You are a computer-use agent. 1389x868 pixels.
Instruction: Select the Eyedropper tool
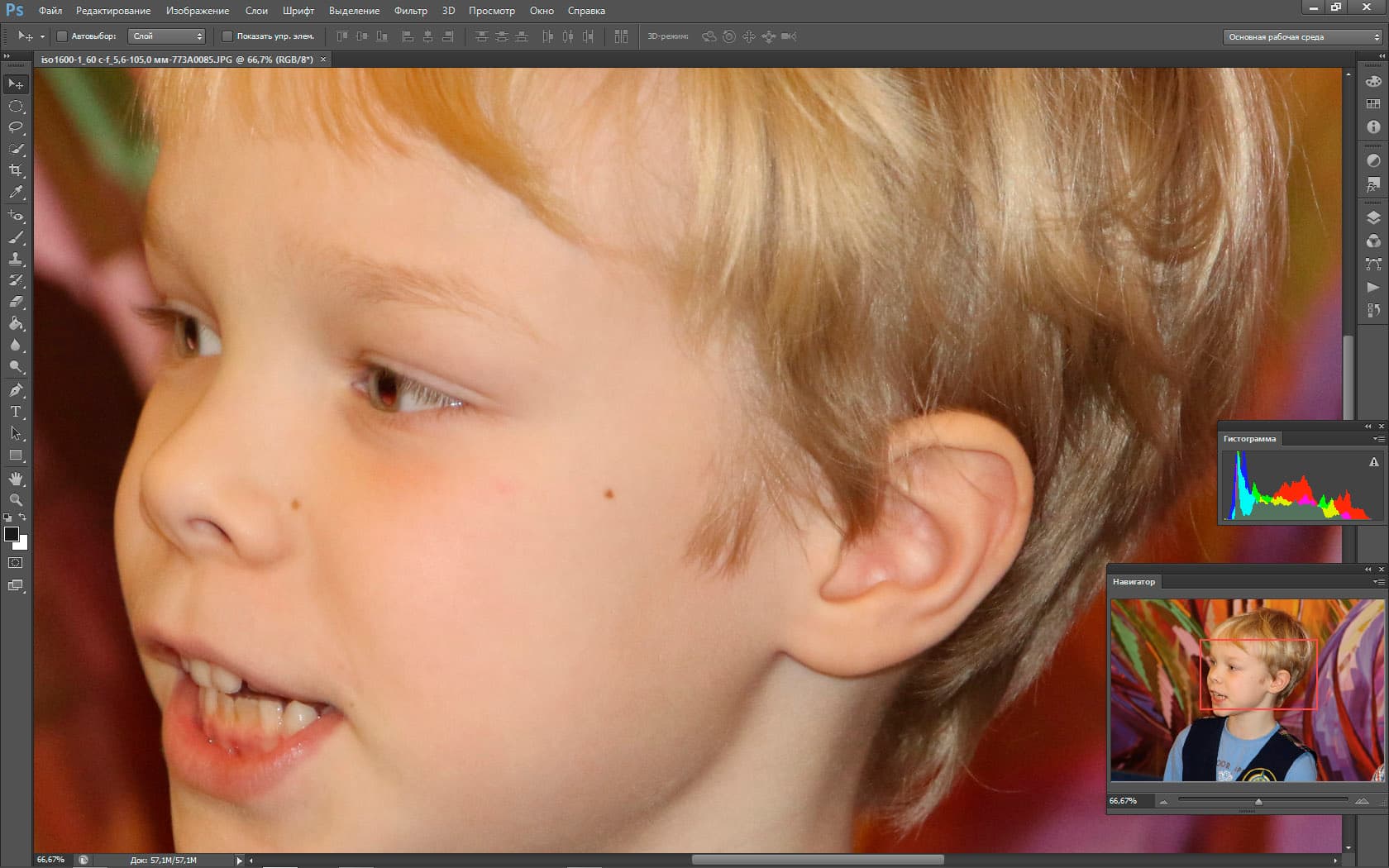[16, 192]
